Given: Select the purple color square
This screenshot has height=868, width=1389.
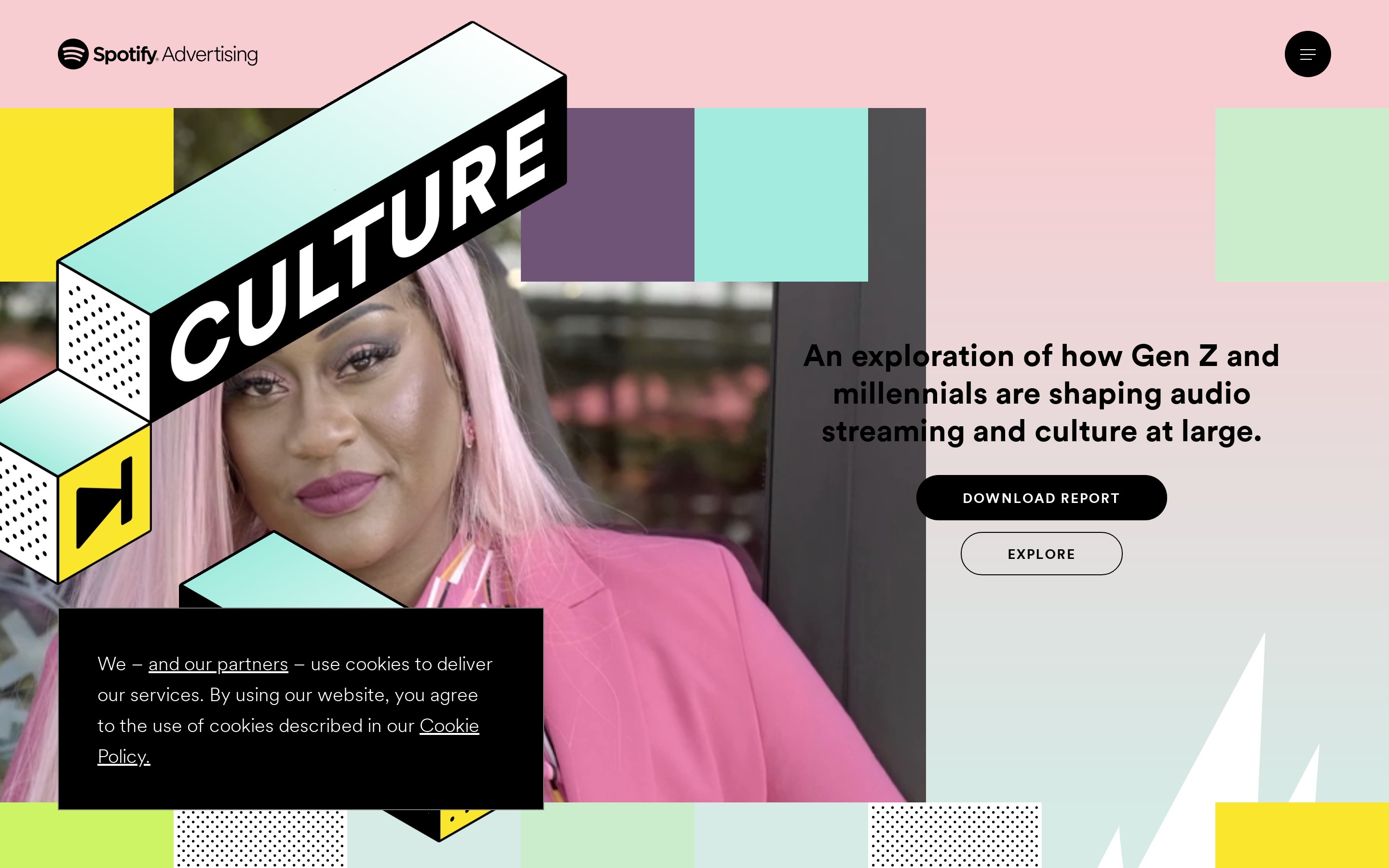Looking at the screenshot, I should tap(607, 195).
